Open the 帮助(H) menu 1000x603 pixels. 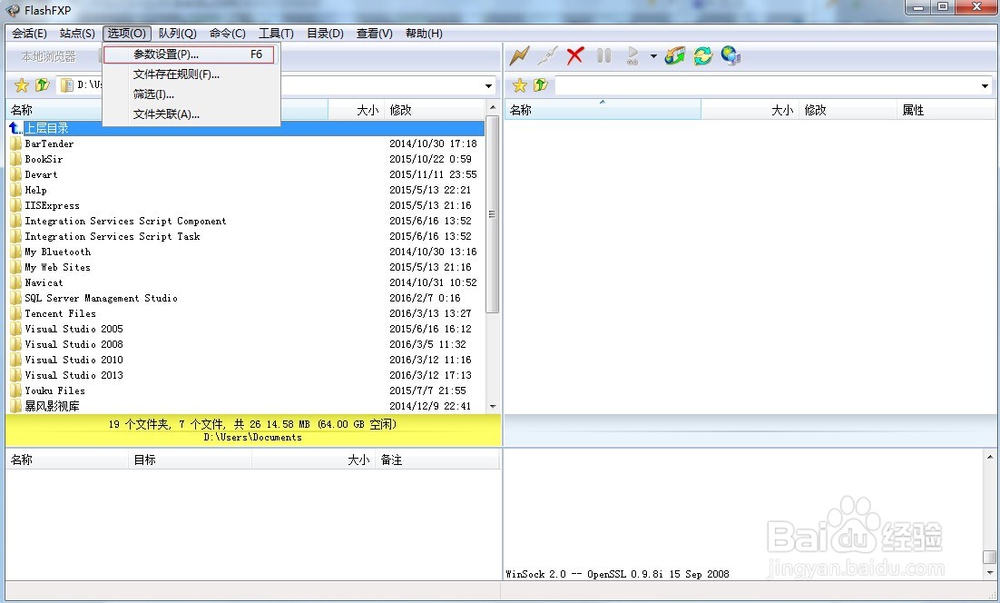click(x=424, y=33)
